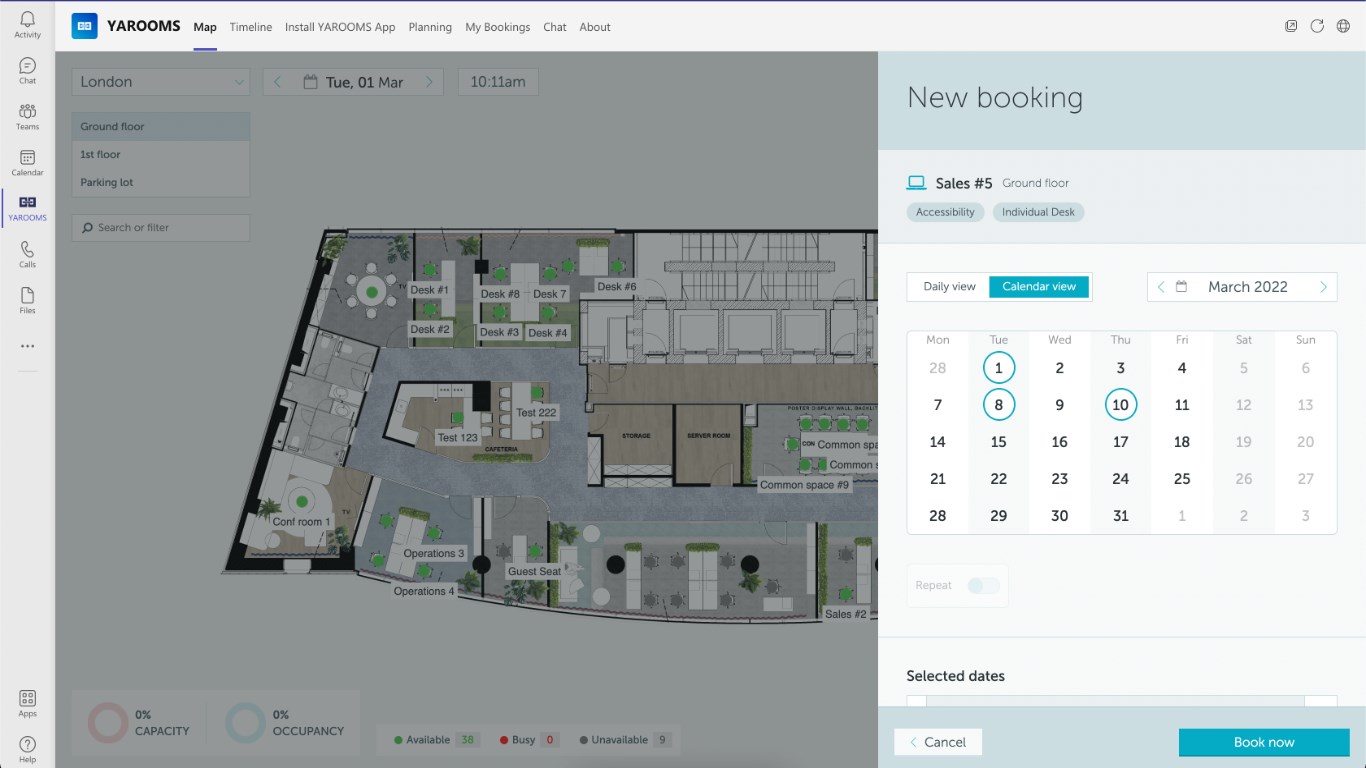Show more apps ellipsis

27,346
